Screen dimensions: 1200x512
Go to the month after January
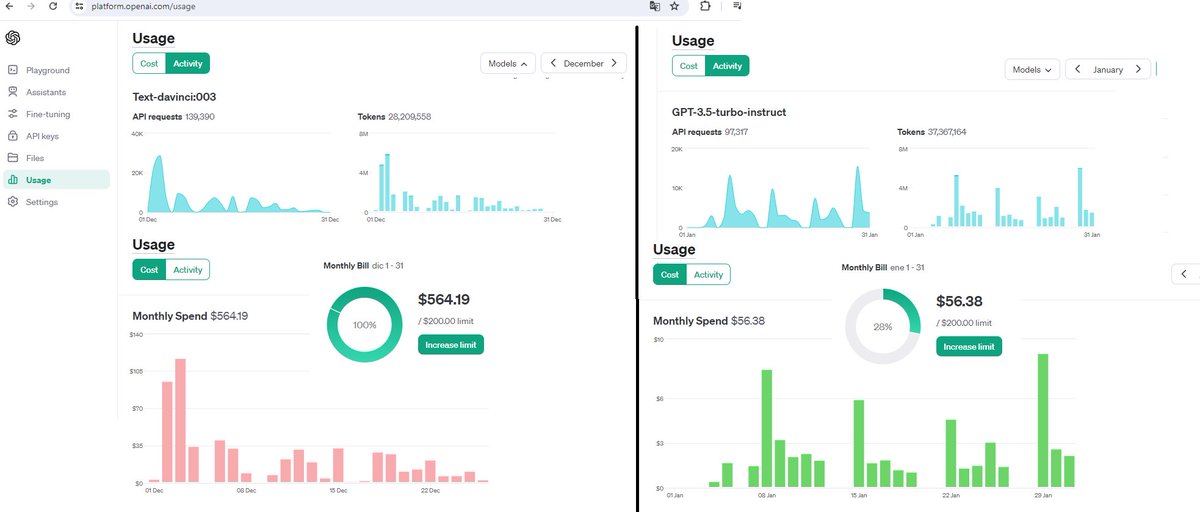(1137, 70)
